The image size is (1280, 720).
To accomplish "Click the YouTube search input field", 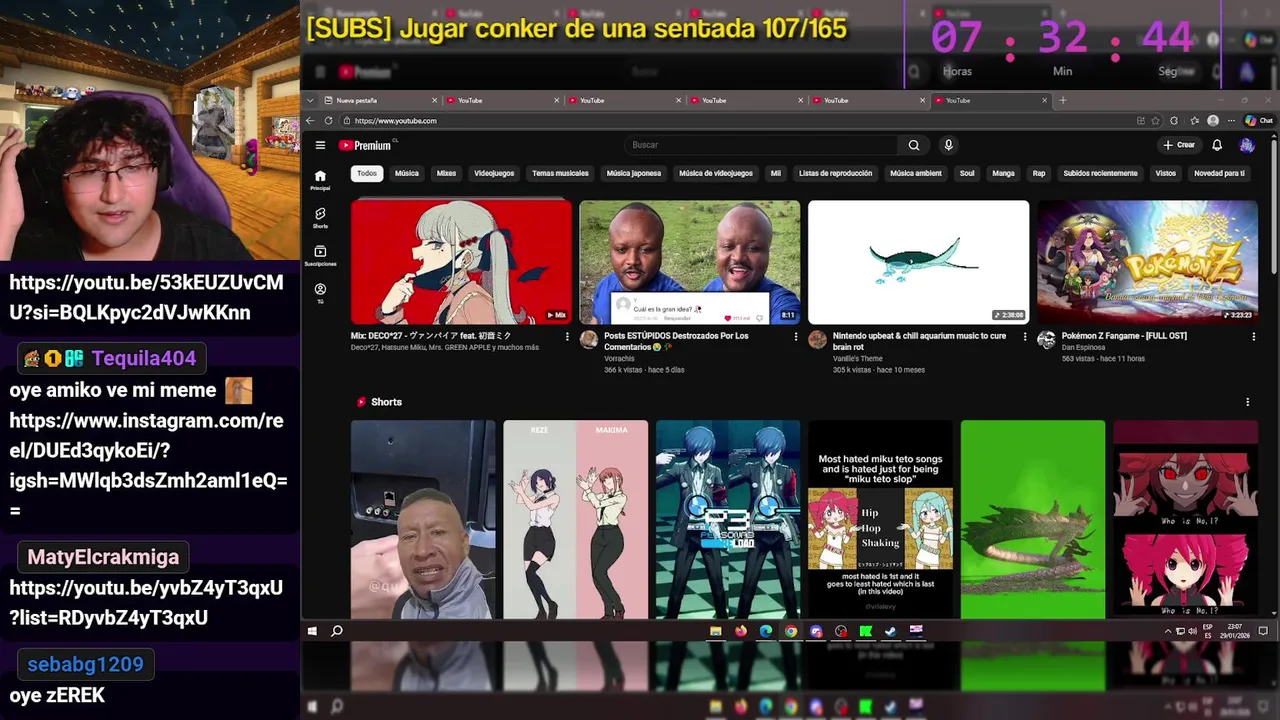I will (760, 145).
